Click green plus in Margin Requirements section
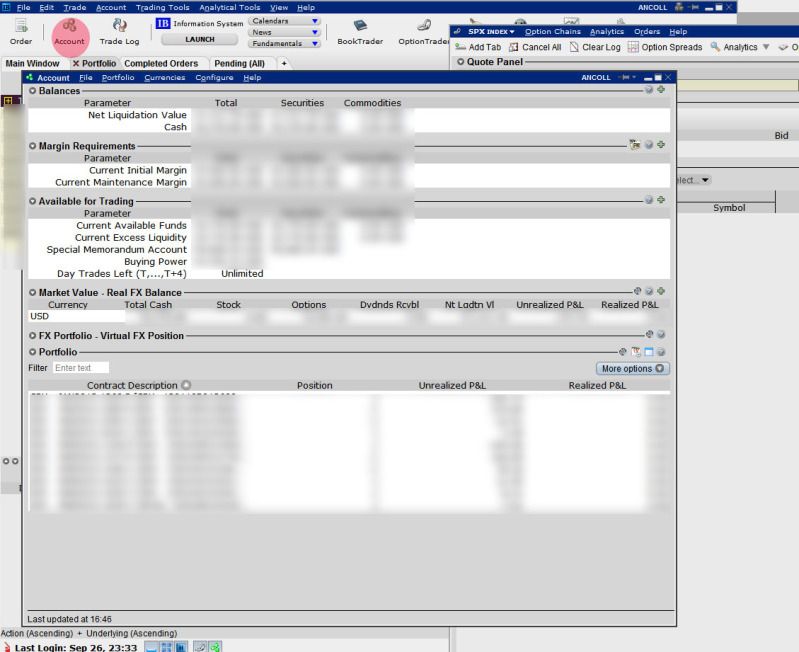The height and width of the screenshot is (652, 799). pyautogui.click(x=661, y=145)
